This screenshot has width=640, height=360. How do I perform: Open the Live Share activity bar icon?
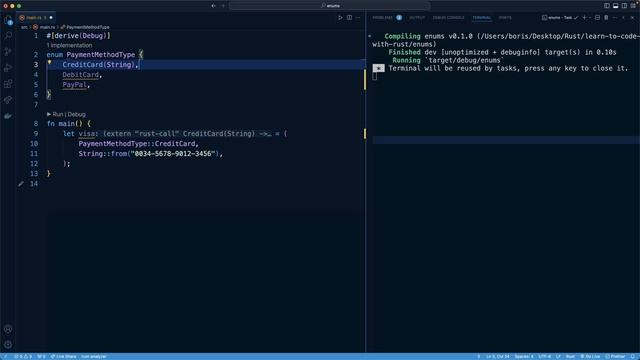[x=8, y=100]
